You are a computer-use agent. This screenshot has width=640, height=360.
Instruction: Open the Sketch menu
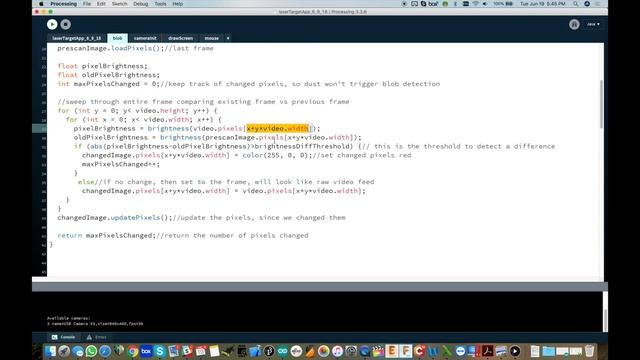click(x=119, y=4)
